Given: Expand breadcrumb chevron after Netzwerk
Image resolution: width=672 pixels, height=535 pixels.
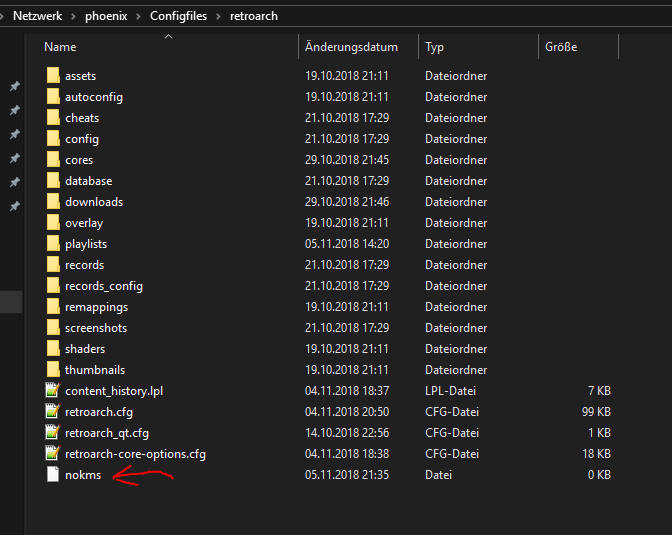Looking at the screenshot, I should 73,16.
